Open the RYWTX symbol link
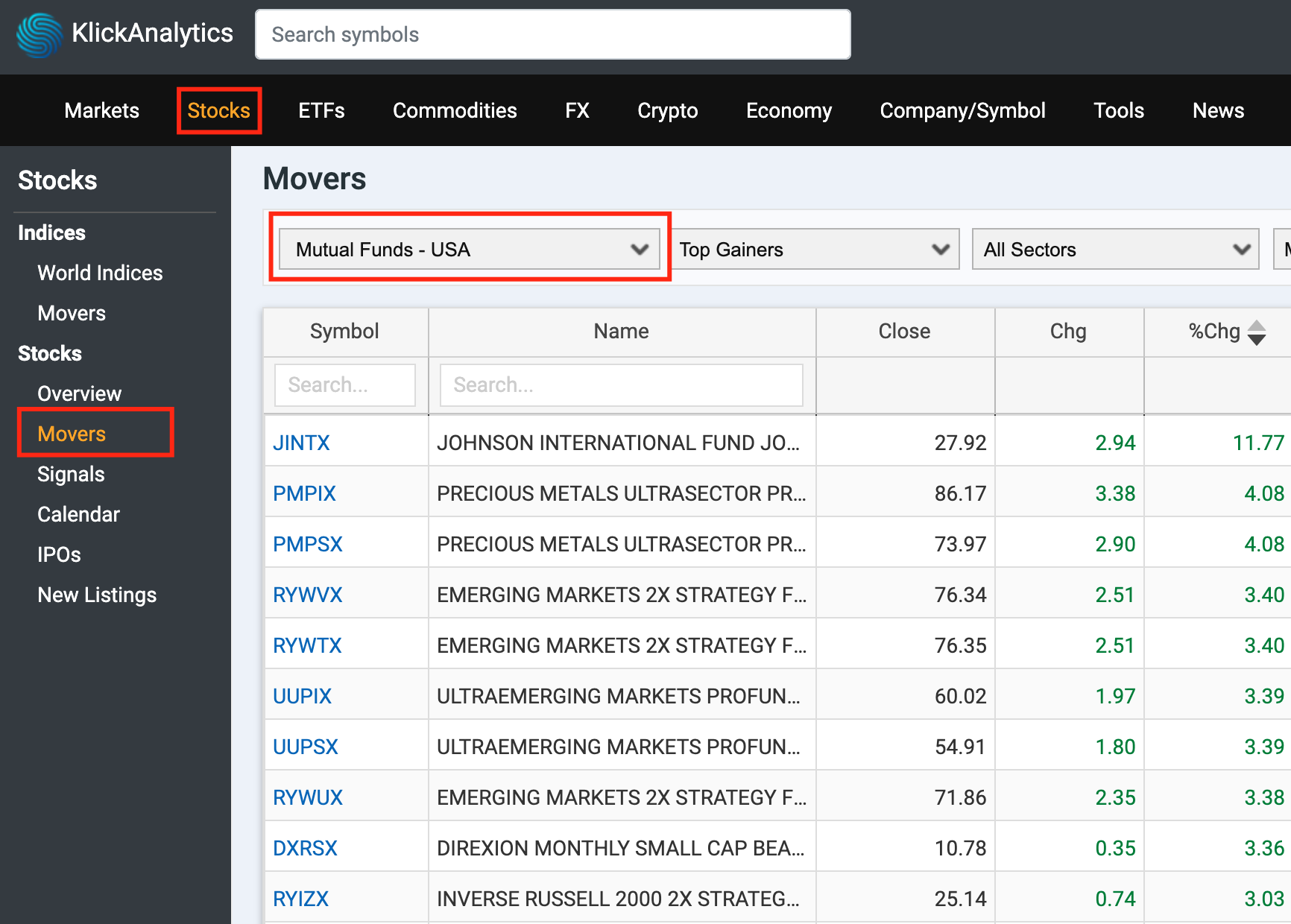 point(307,645)
